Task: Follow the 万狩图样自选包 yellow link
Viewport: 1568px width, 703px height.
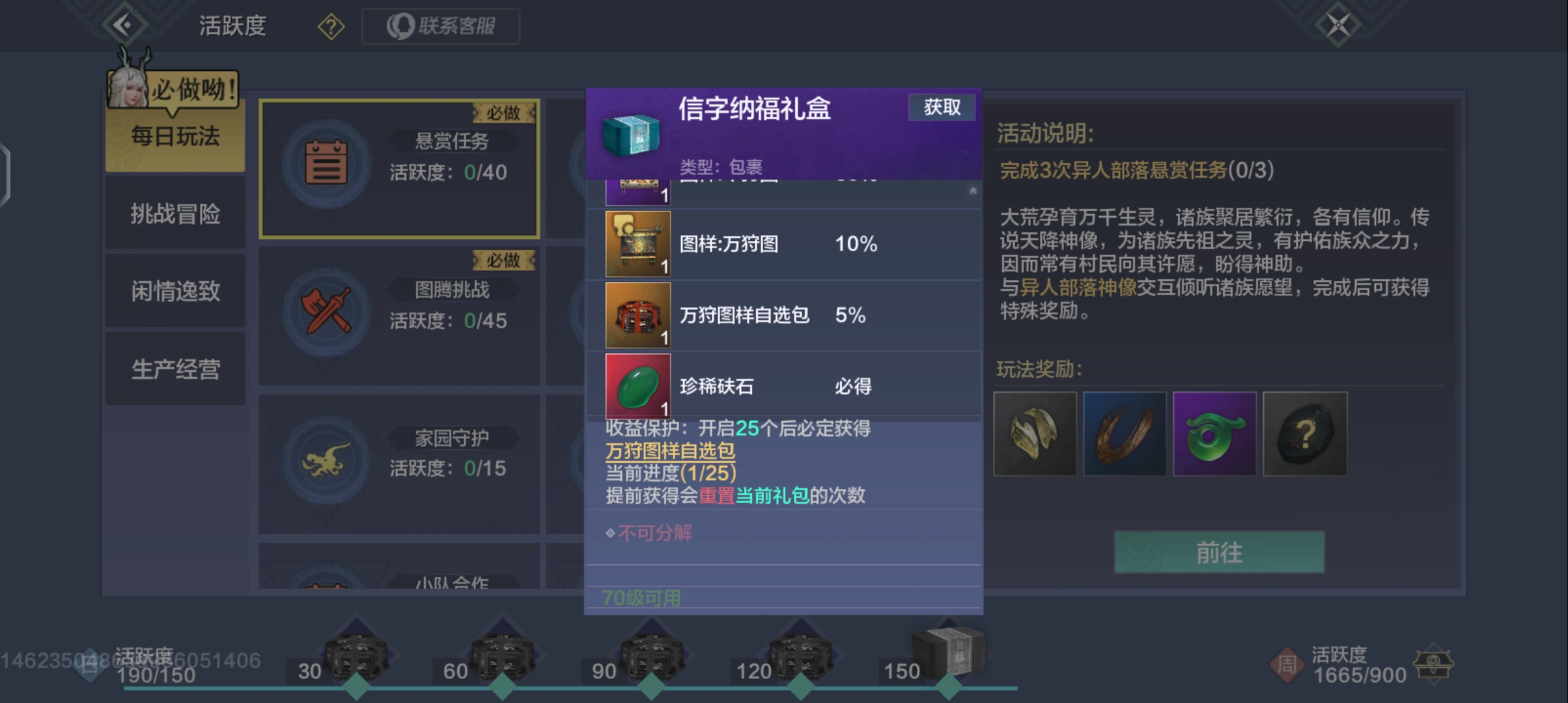Action: tap(670, 450)
